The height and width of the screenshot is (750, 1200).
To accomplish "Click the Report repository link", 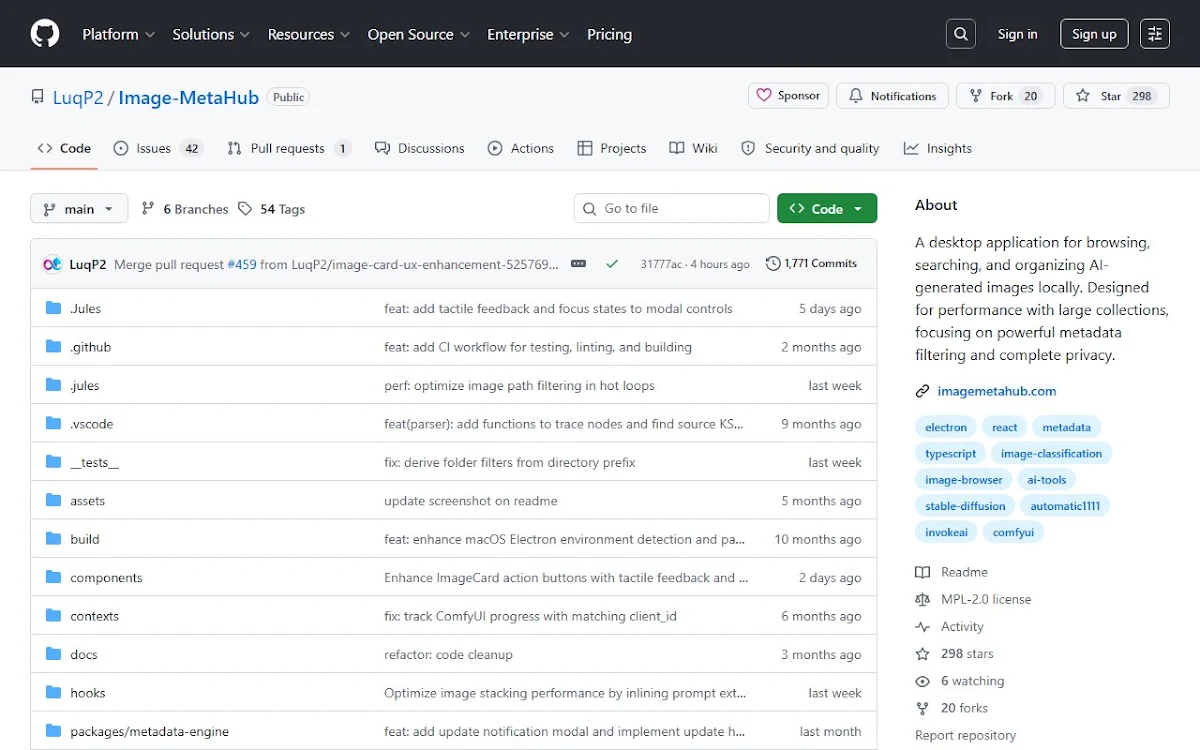I will coord(965,735).
